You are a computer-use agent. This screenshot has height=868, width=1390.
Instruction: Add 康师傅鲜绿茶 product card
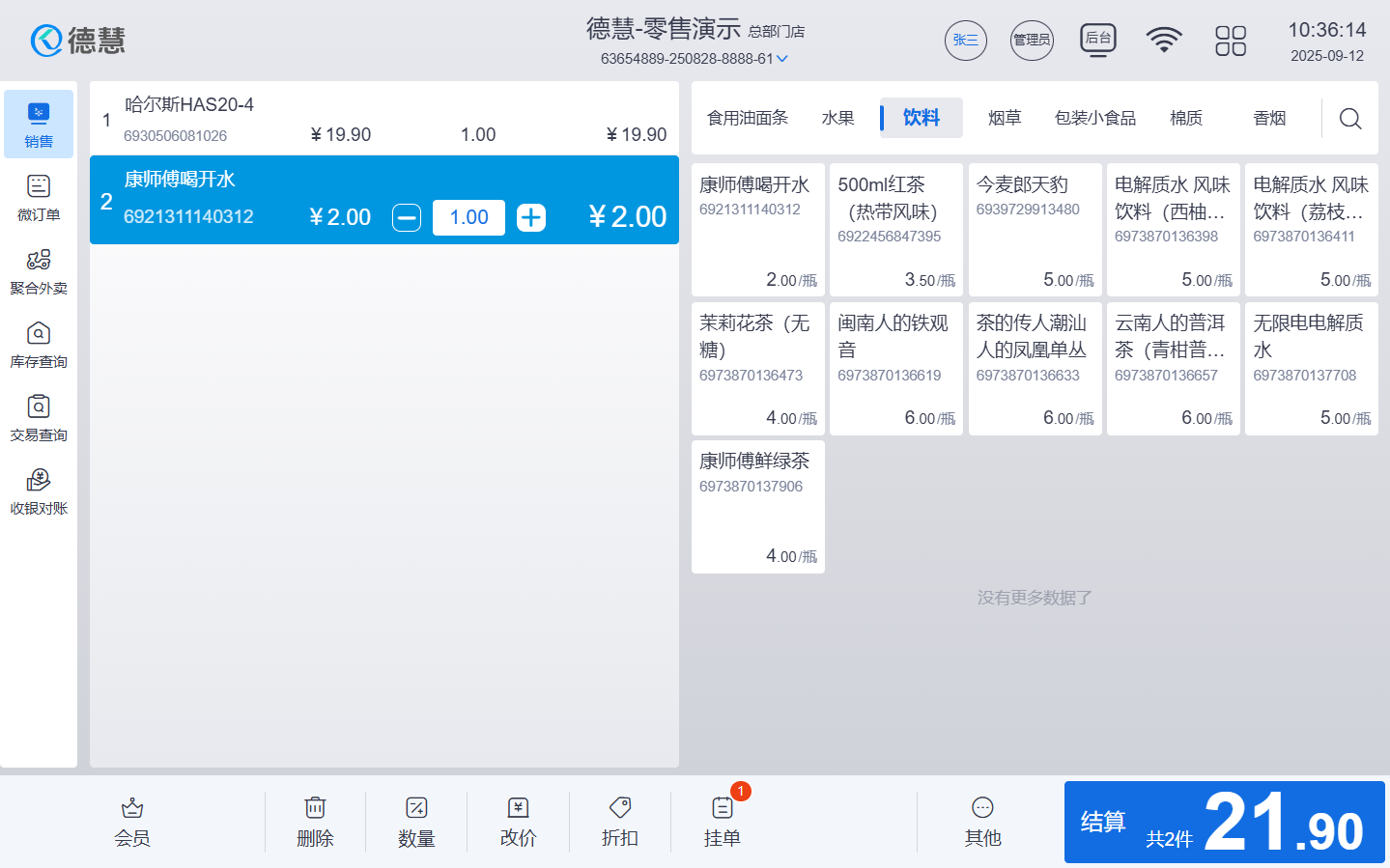point(758,507)
